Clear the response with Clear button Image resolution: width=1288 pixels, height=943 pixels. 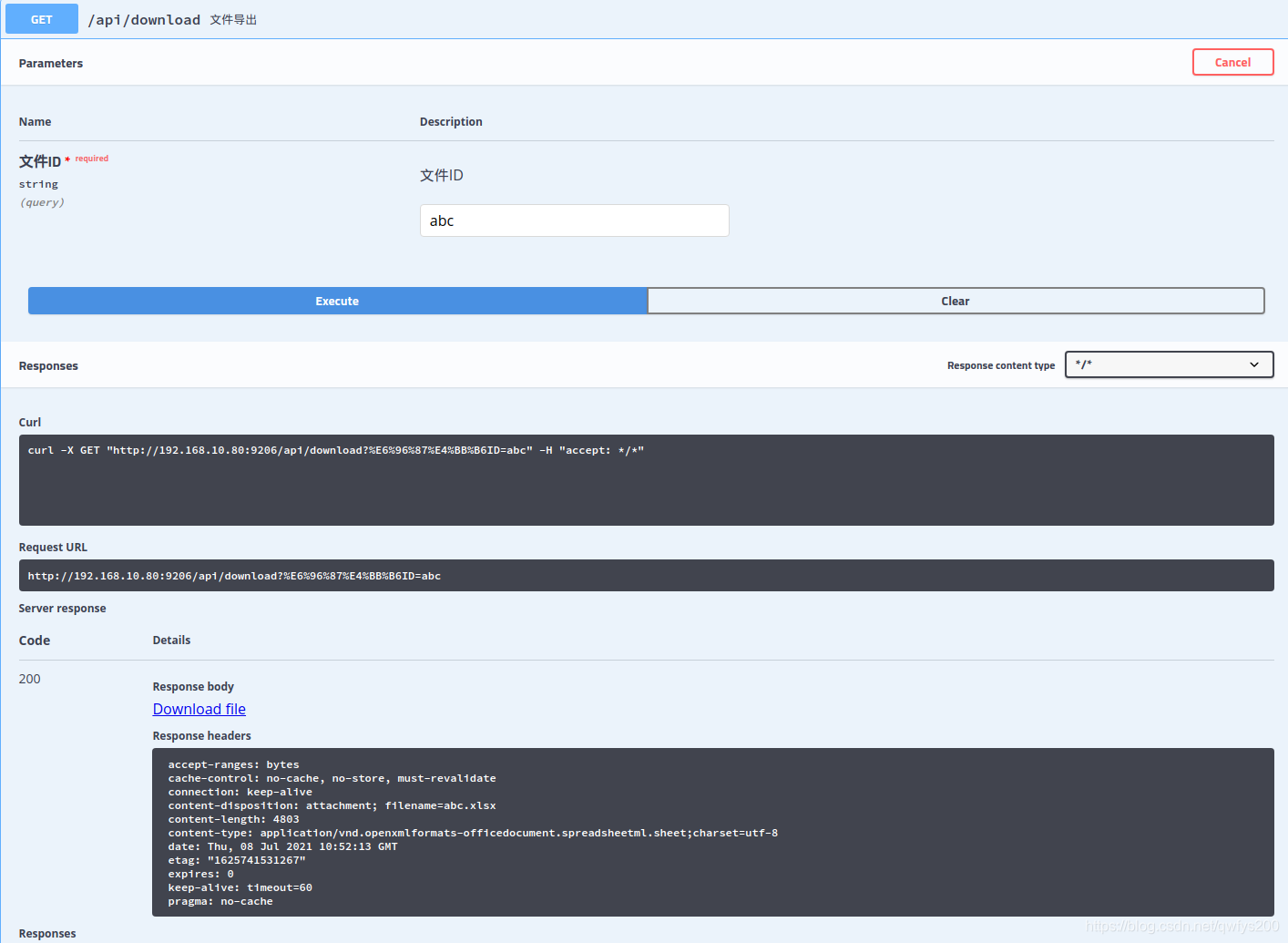tap(956, 301)
